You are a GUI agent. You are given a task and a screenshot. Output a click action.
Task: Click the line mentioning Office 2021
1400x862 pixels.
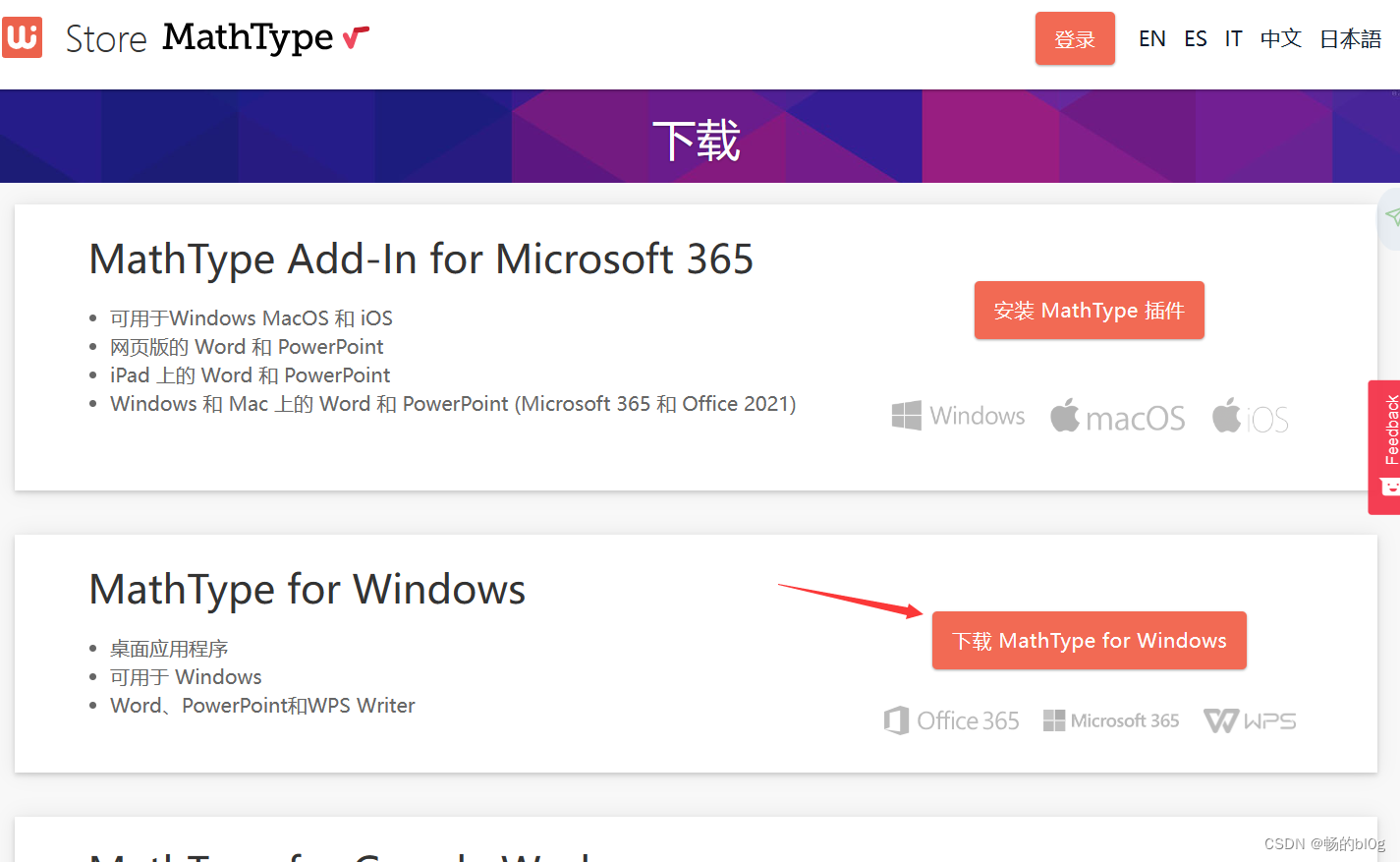pos(453,404)
